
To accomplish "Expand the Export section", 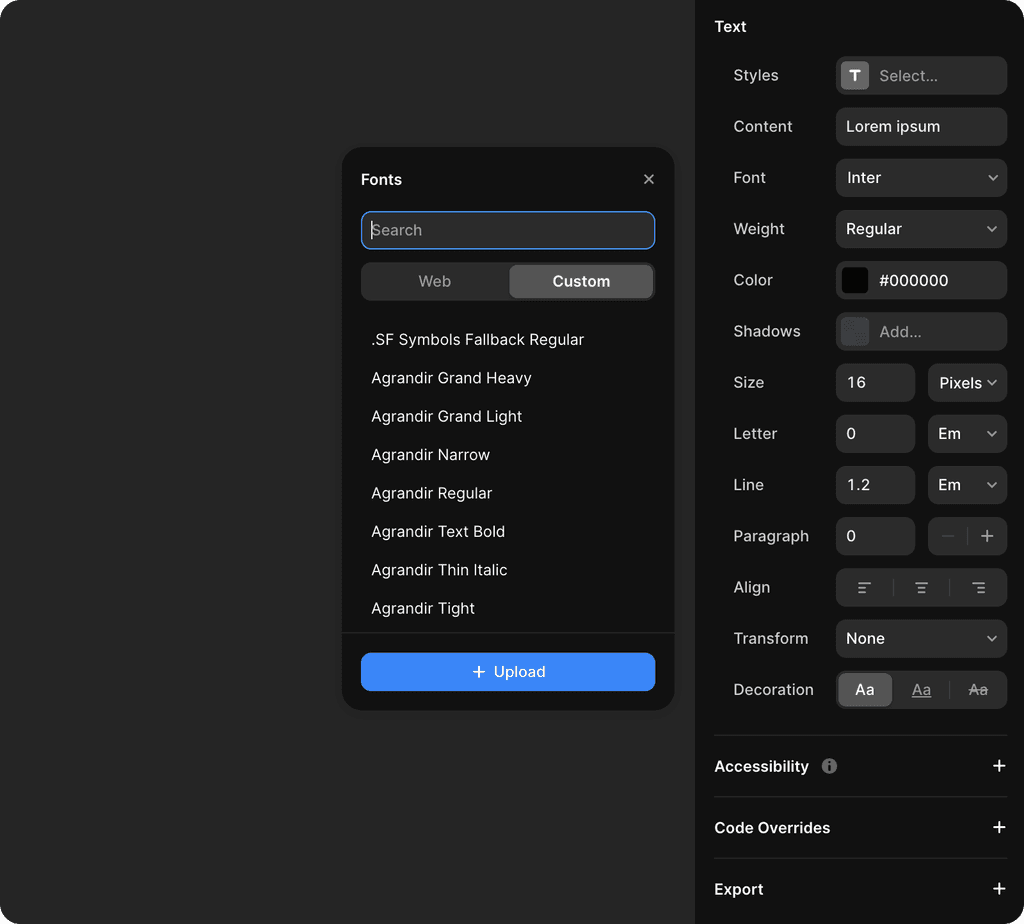I will click(x=999, y=889).
